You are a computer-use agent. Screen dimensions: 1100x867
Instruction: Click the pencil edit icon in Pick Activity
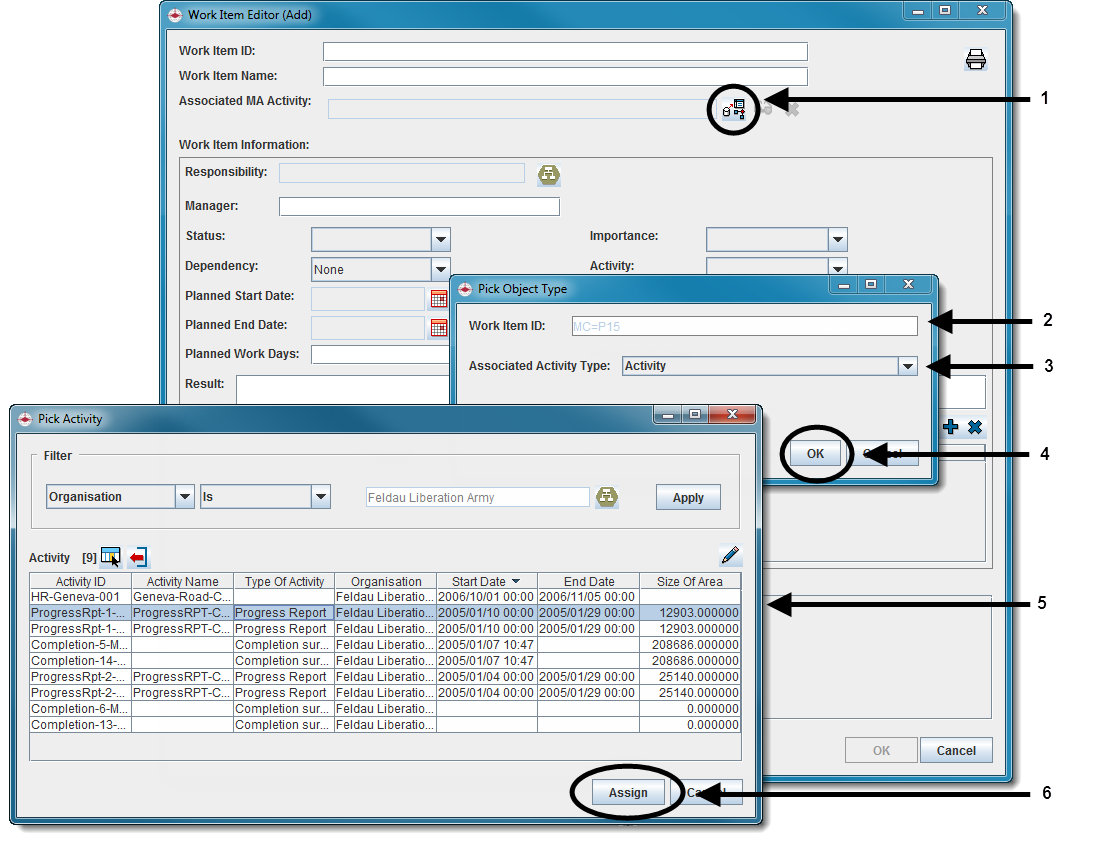tap(730, 556)
